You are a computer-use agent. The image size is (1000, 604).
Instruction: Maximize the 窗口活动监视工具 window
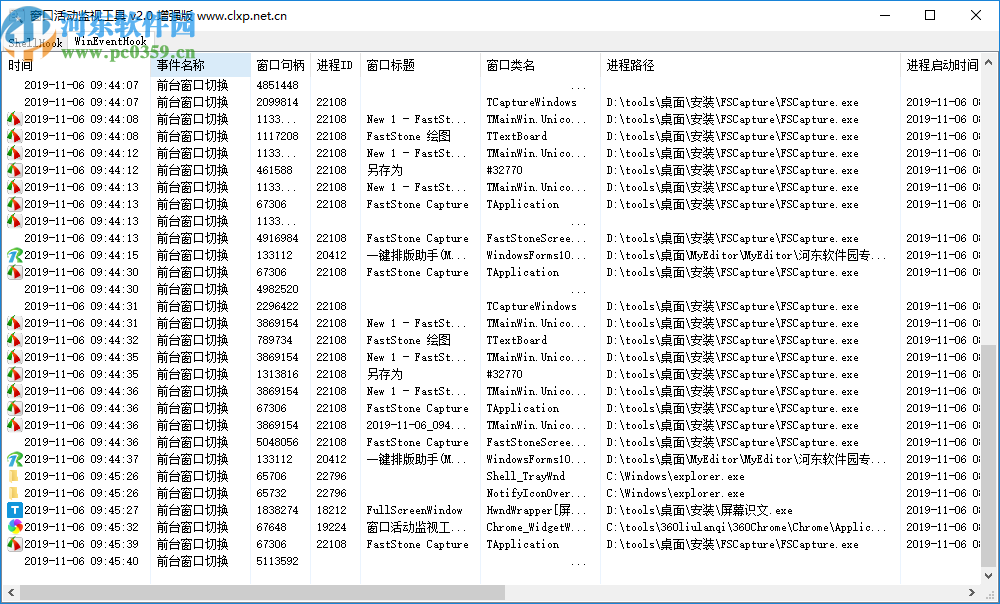930,15
